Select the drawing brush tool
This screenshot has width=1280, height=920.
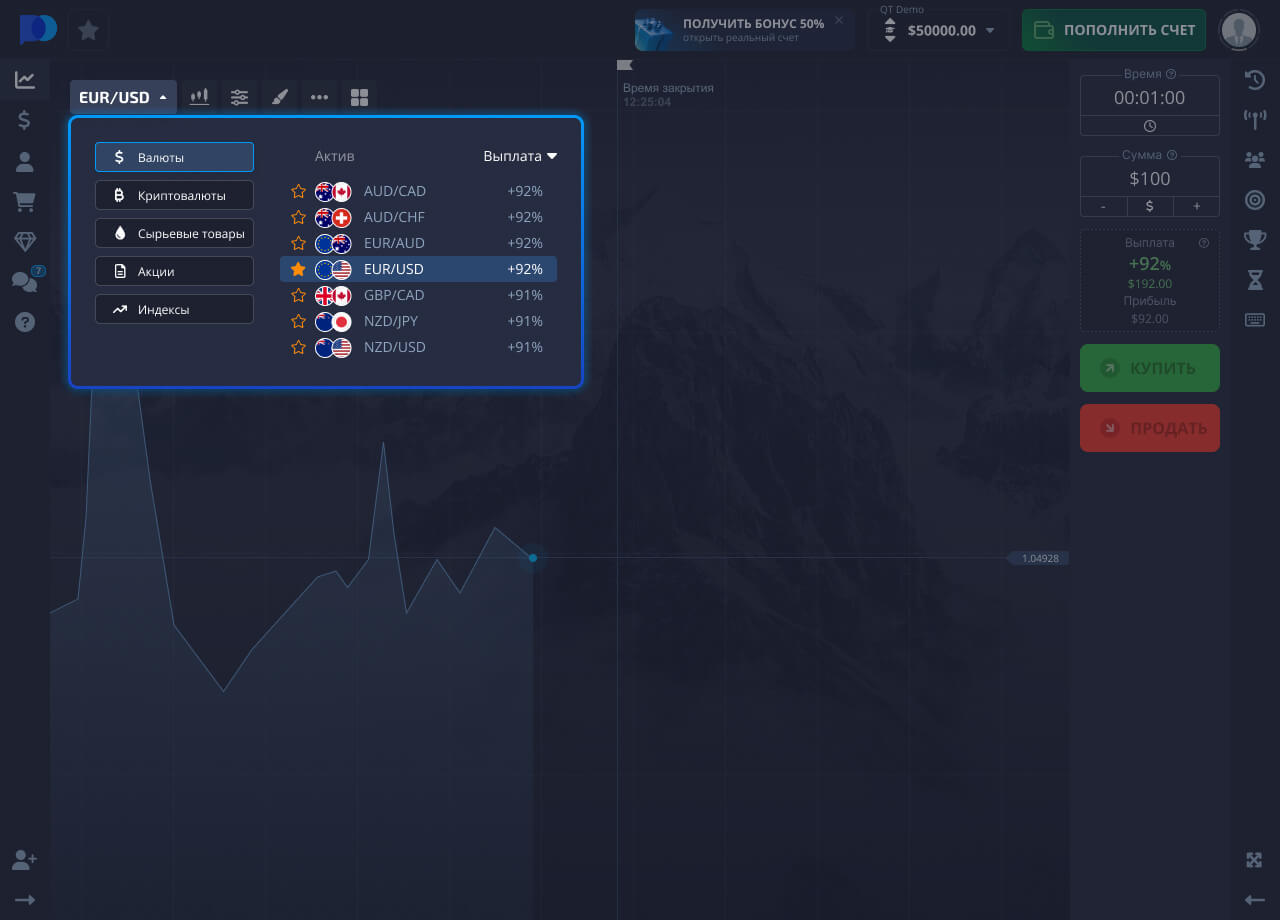tap(280, 97)
